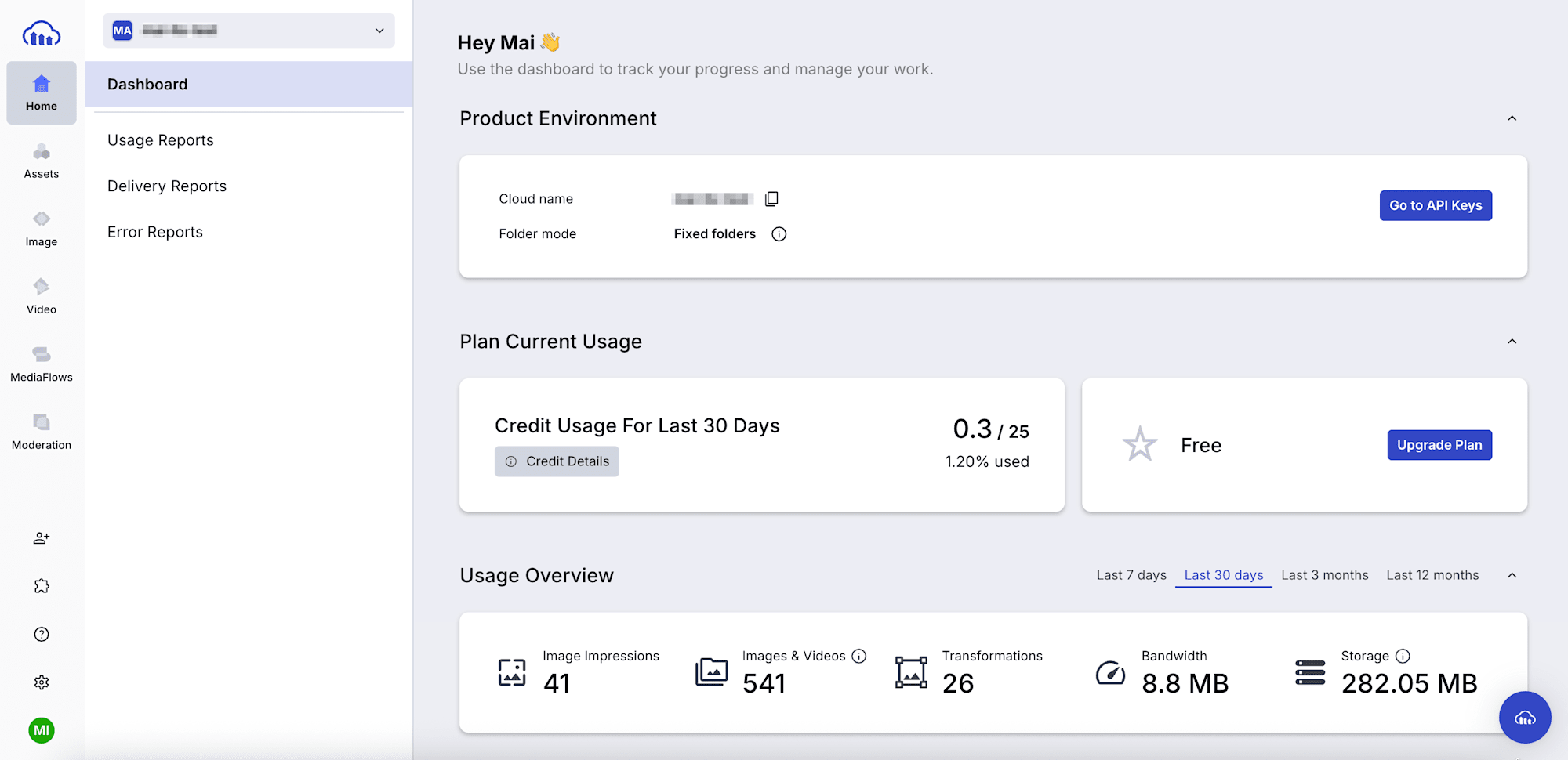Open Delivery Reports from the menu
The width and height of the screenshot is (1568, 760).
[x=166, y=186]
